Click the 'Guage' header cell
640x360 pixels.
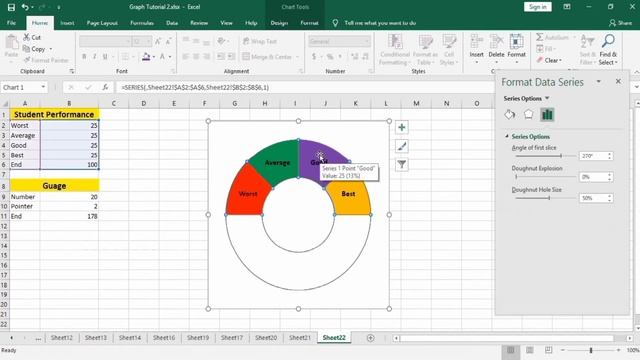54,186
